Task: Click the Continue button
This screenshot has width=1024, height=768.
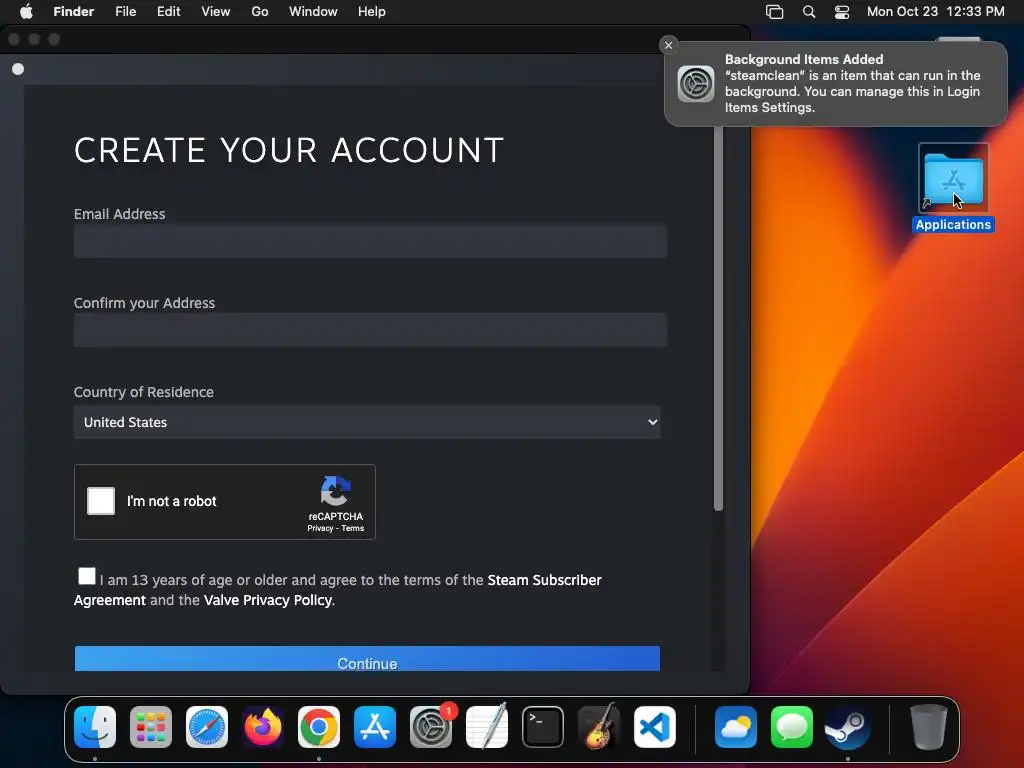Action: (x=367, y=658)
